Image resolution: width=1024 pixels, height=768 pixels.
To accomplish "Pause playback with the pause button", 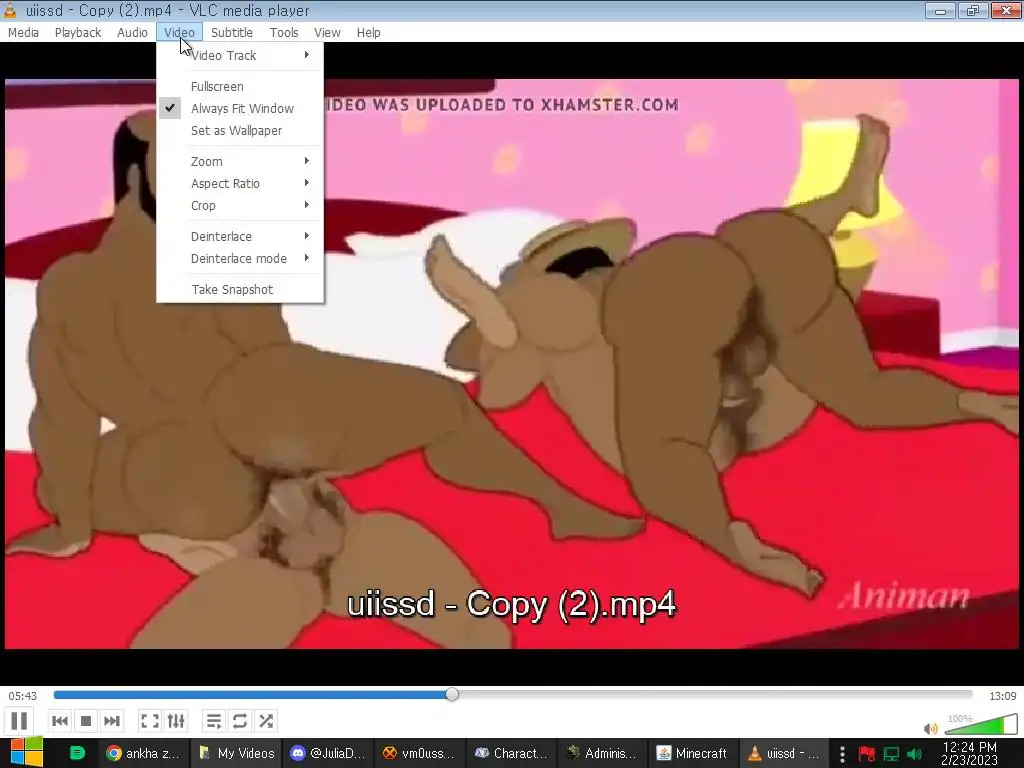I will [20, 721].
